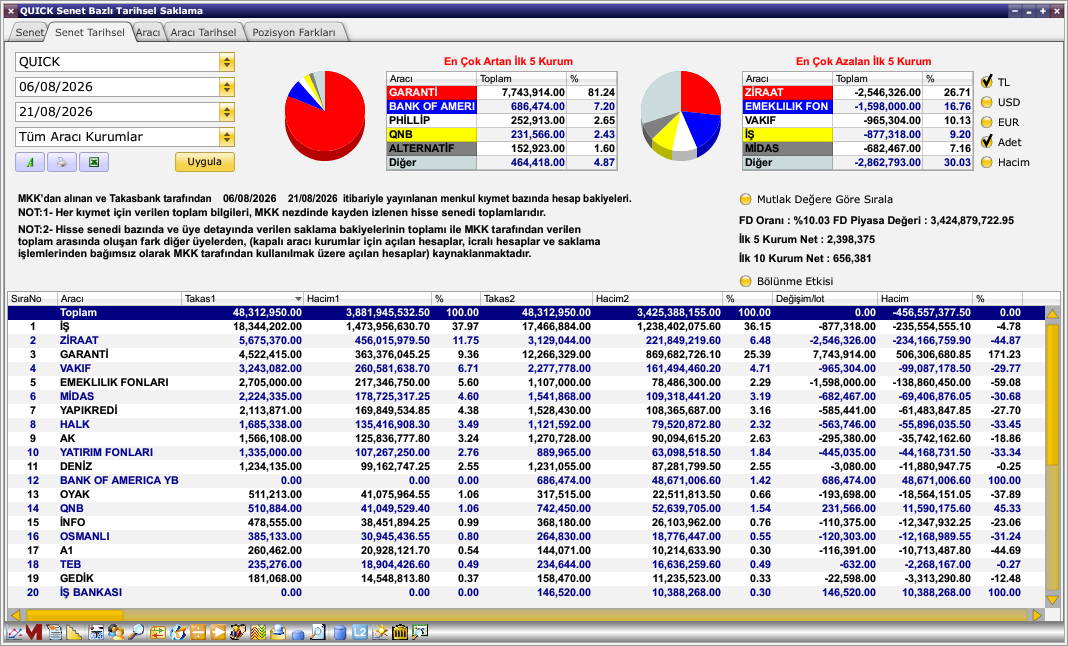The height and width of the screenshot is (646, 1068).
Task: Open the colorful figures icon in bottom toolbar
Action: [238, 632]
